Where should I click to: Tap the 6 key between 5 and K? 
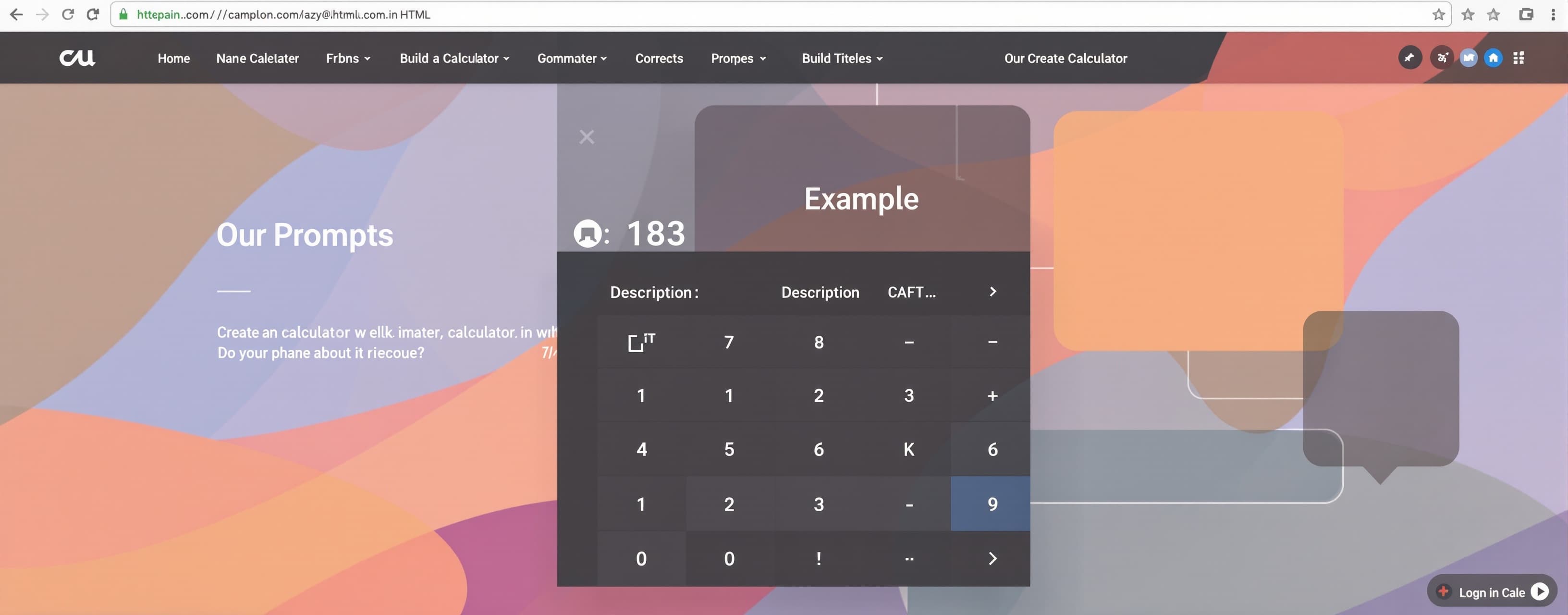click(x=819, y=449)
